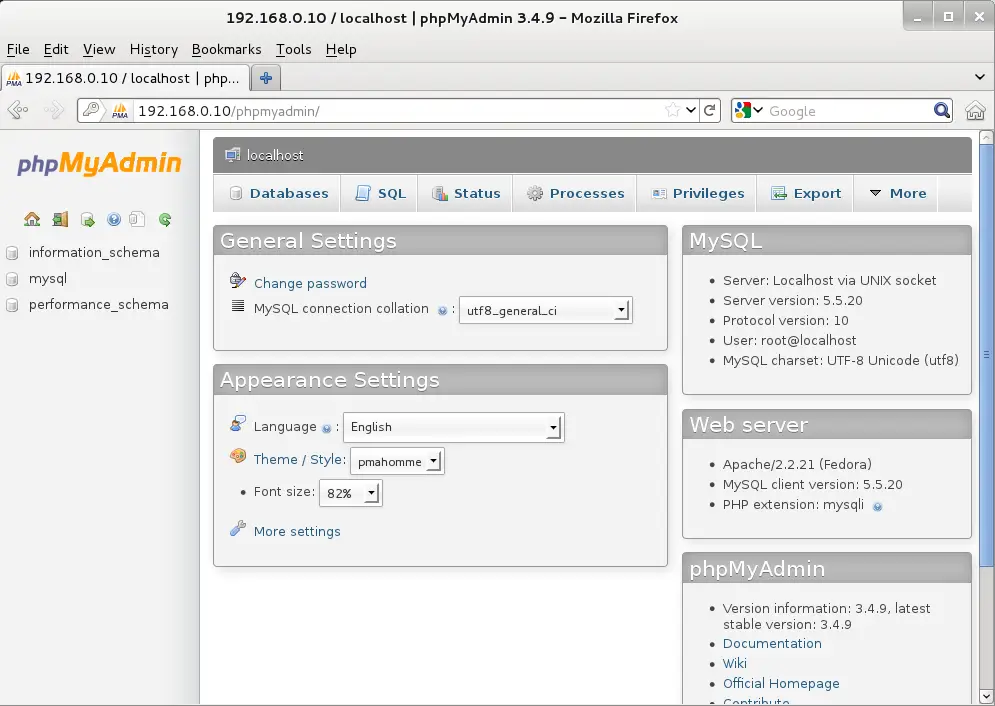995x706 pixels.
Task: Reload the navigation frame with the green icon
Action: [165, 219]
